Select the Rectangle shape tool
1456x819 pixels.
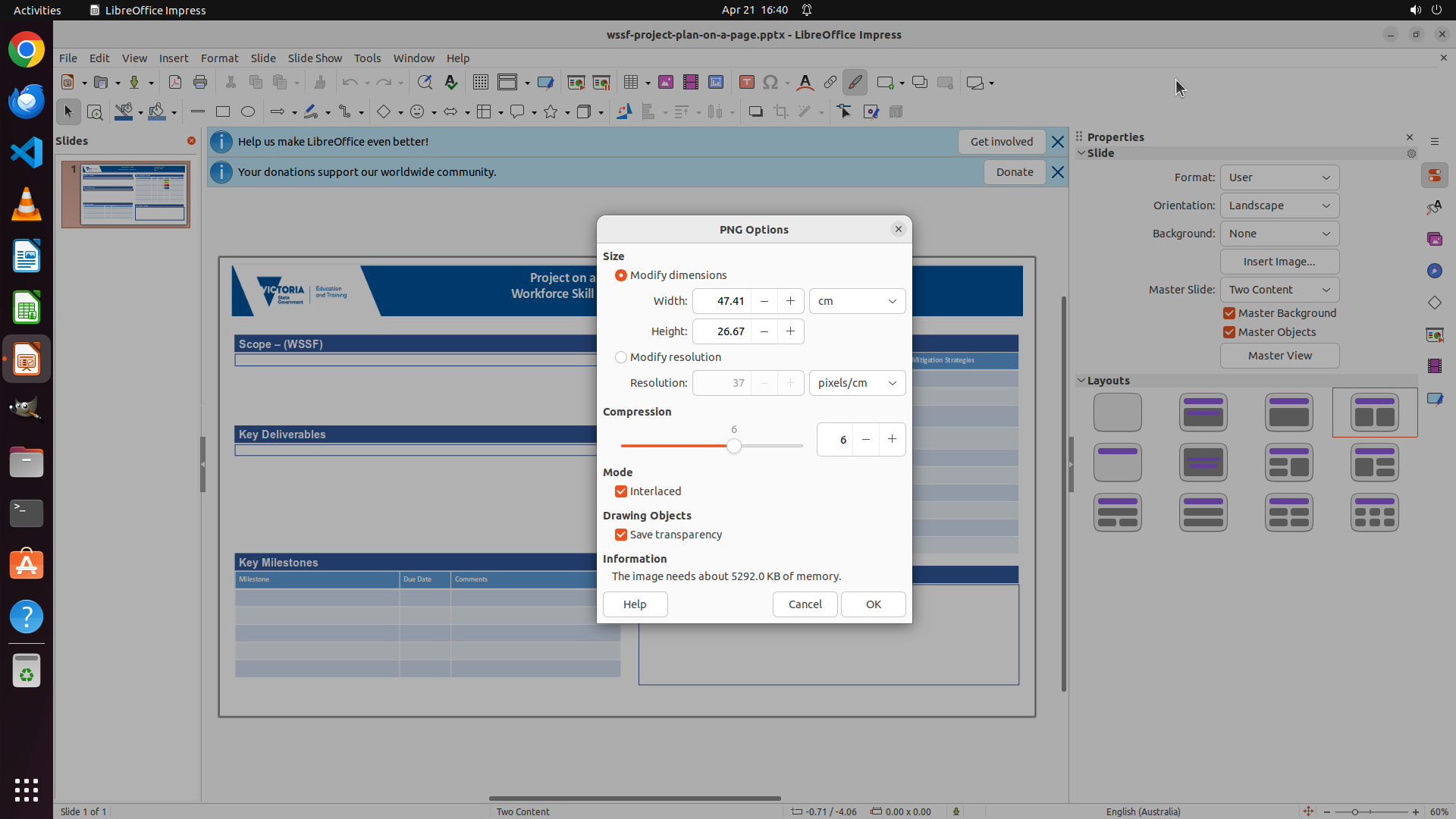223,112
